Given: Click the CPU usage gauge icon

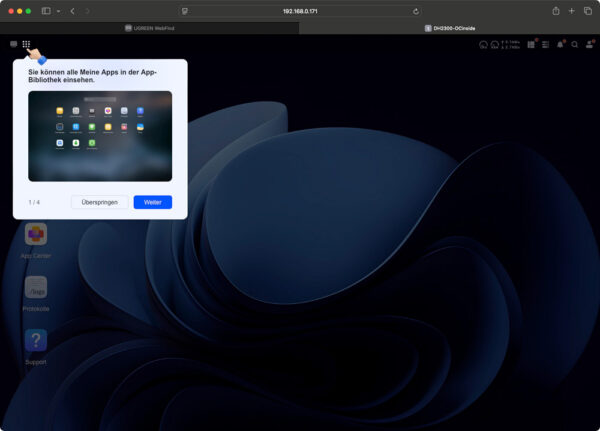Looking at the screenshot, I should (482, 44).
